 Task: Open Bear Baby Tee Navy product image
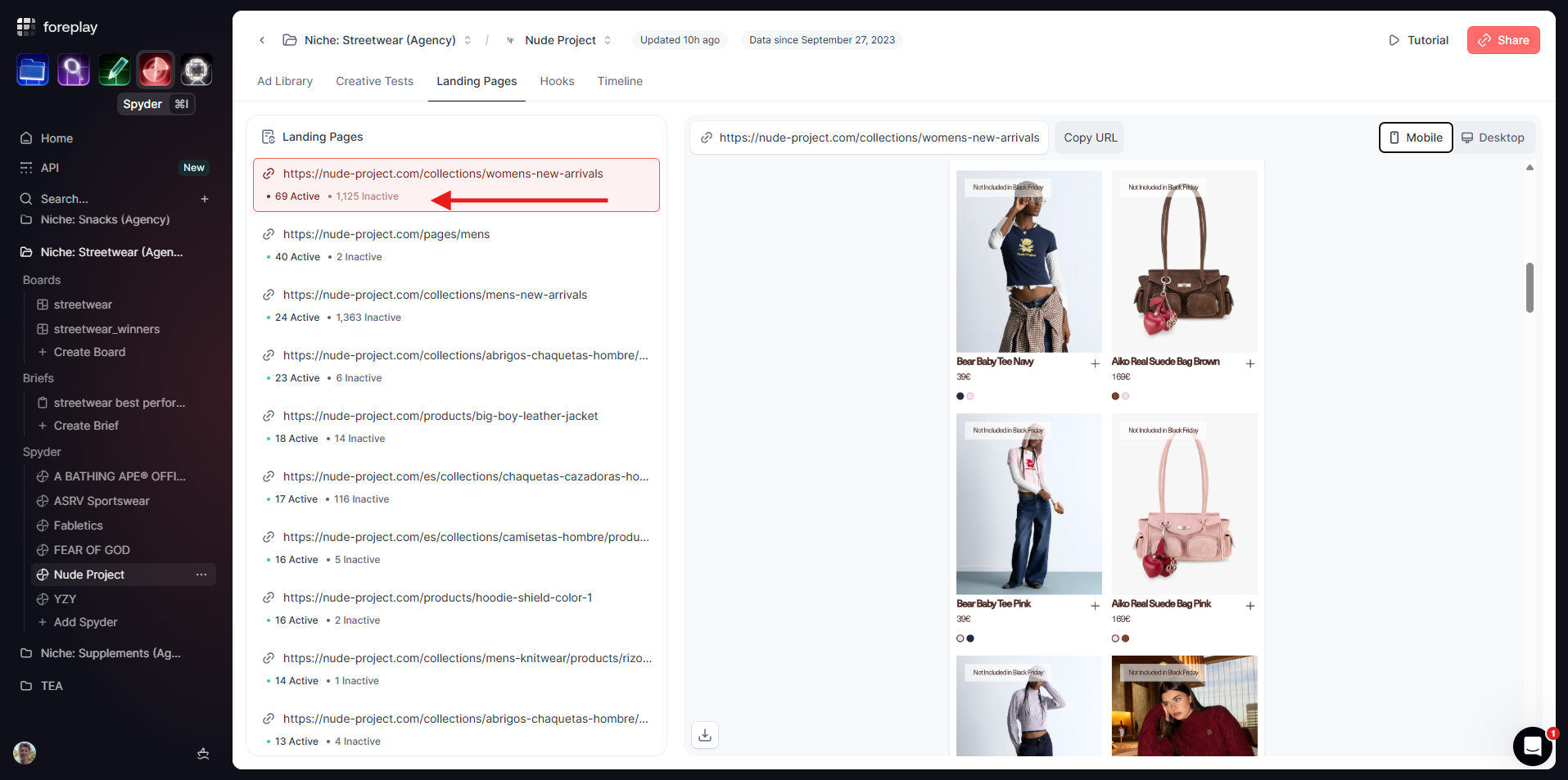[1029, 261]
